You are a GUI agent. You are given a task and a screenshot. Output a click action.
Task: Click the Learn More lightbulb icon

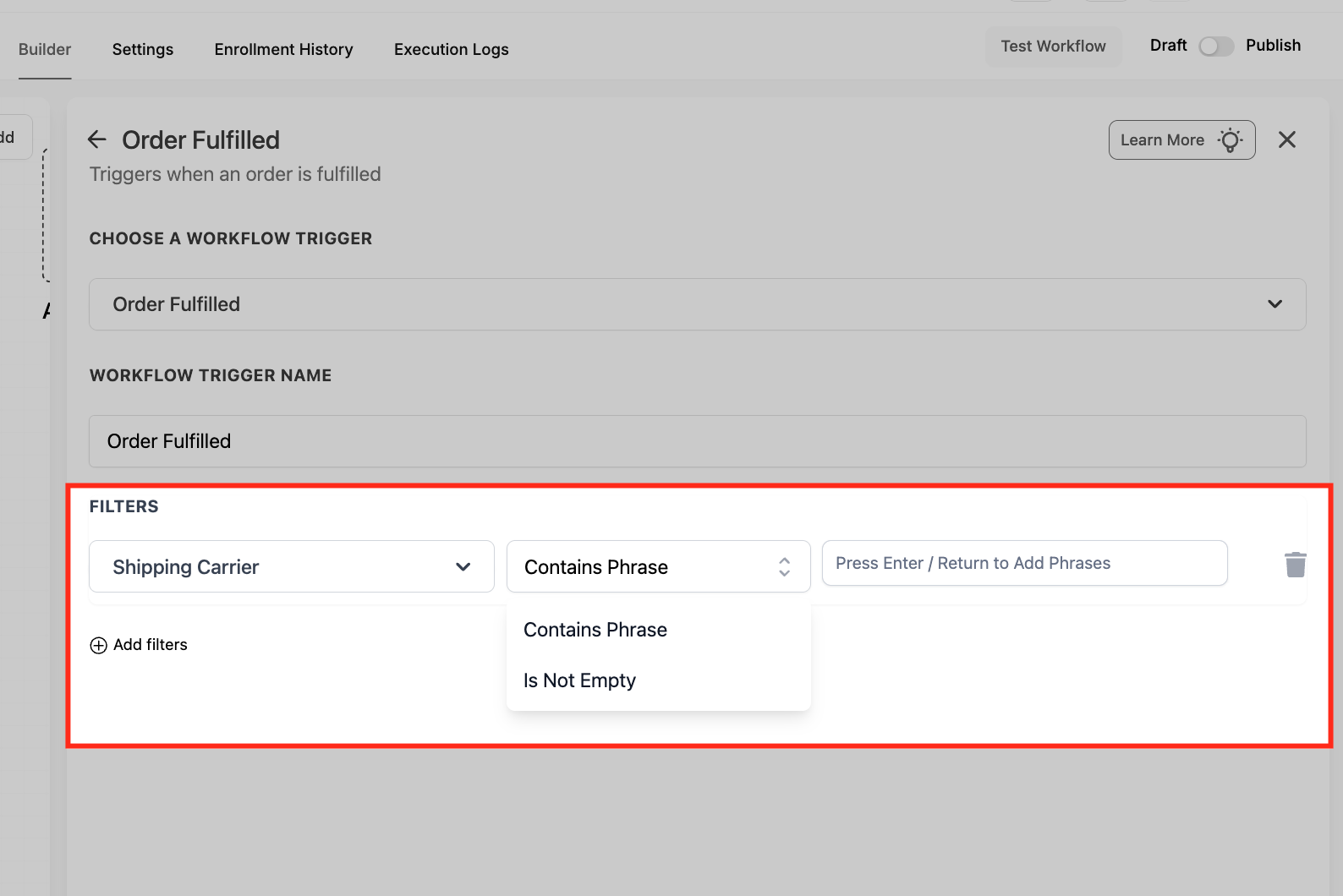pyautogui.click(x=1230, y=139)
